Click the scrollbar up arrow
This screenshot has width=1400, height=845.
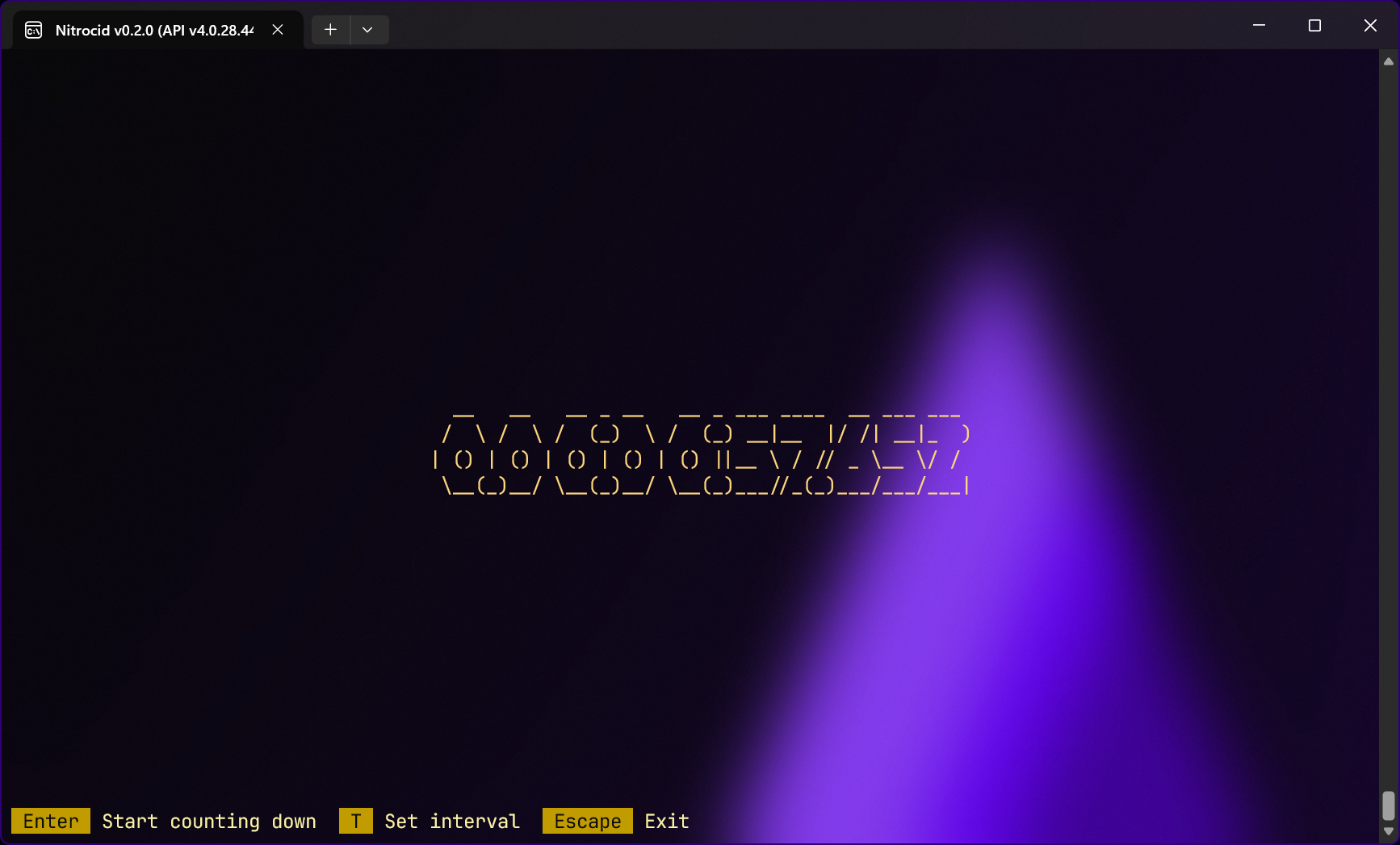pos(1389,61)
